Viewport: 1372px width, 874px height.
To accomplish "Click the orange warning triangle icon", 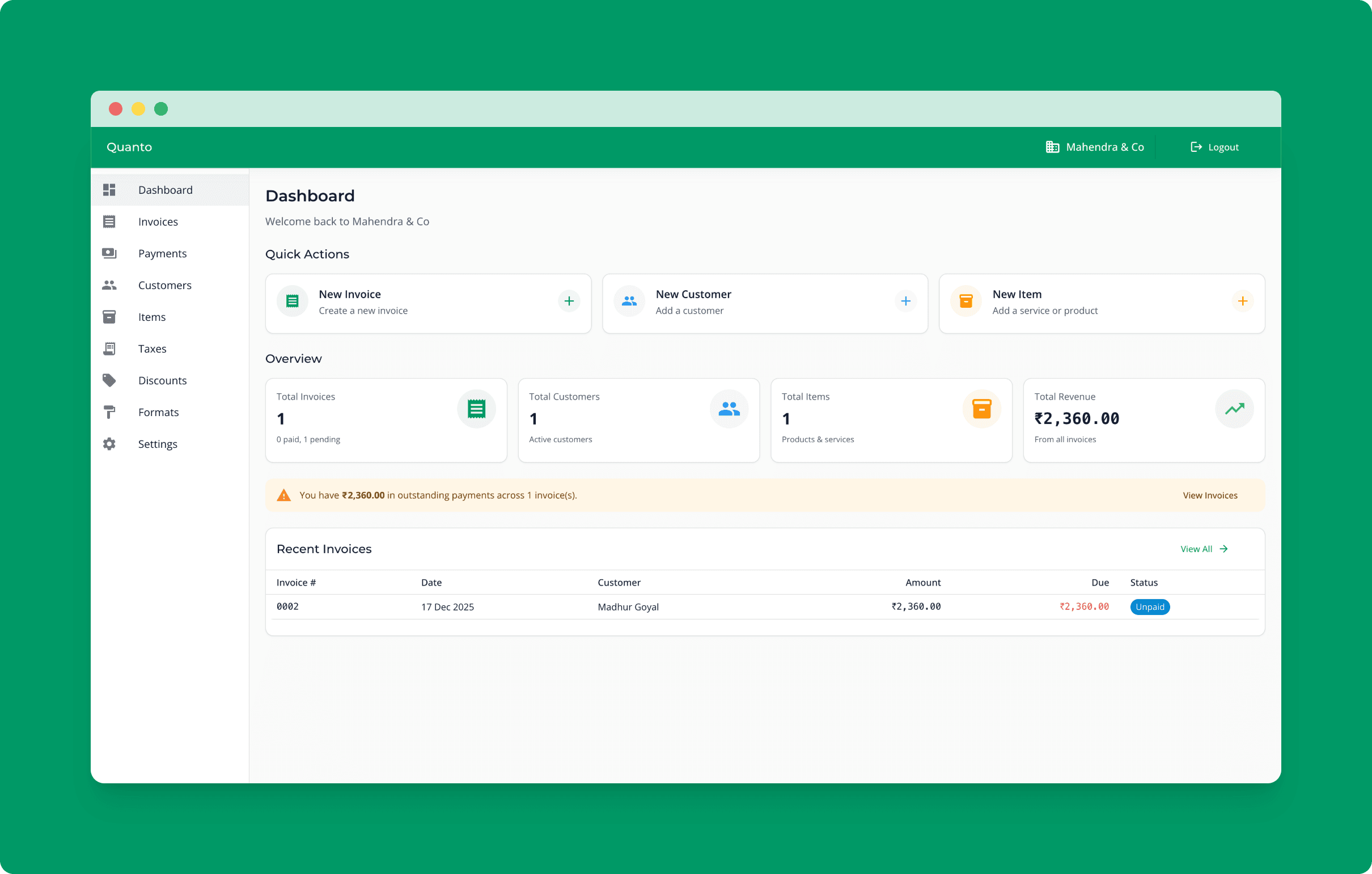I will (283, 495).
